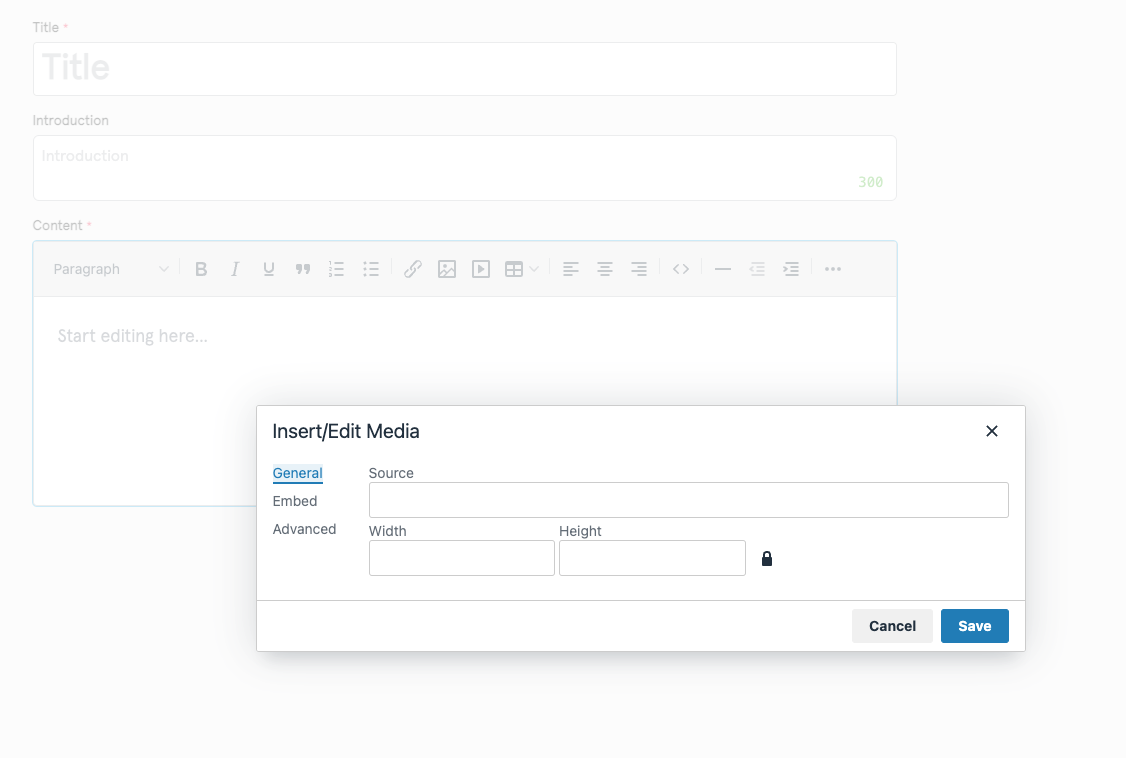This screenshot has height=758, width=1126.
Task: Click the underline icon
Action: 269,269
